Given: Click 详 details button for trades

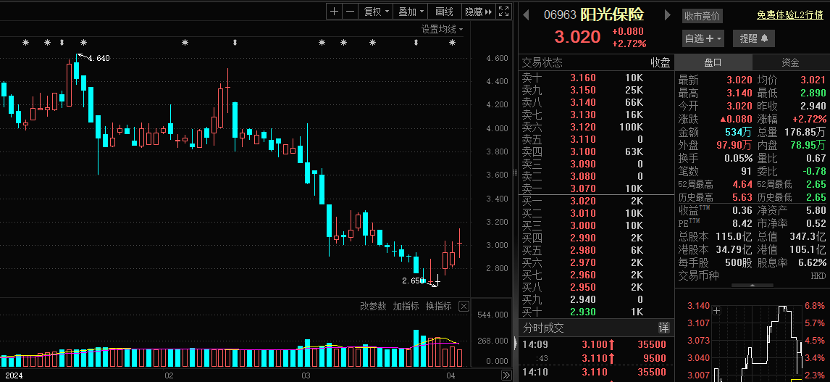Looking at the screenshot, I should [x=663, y=328].
